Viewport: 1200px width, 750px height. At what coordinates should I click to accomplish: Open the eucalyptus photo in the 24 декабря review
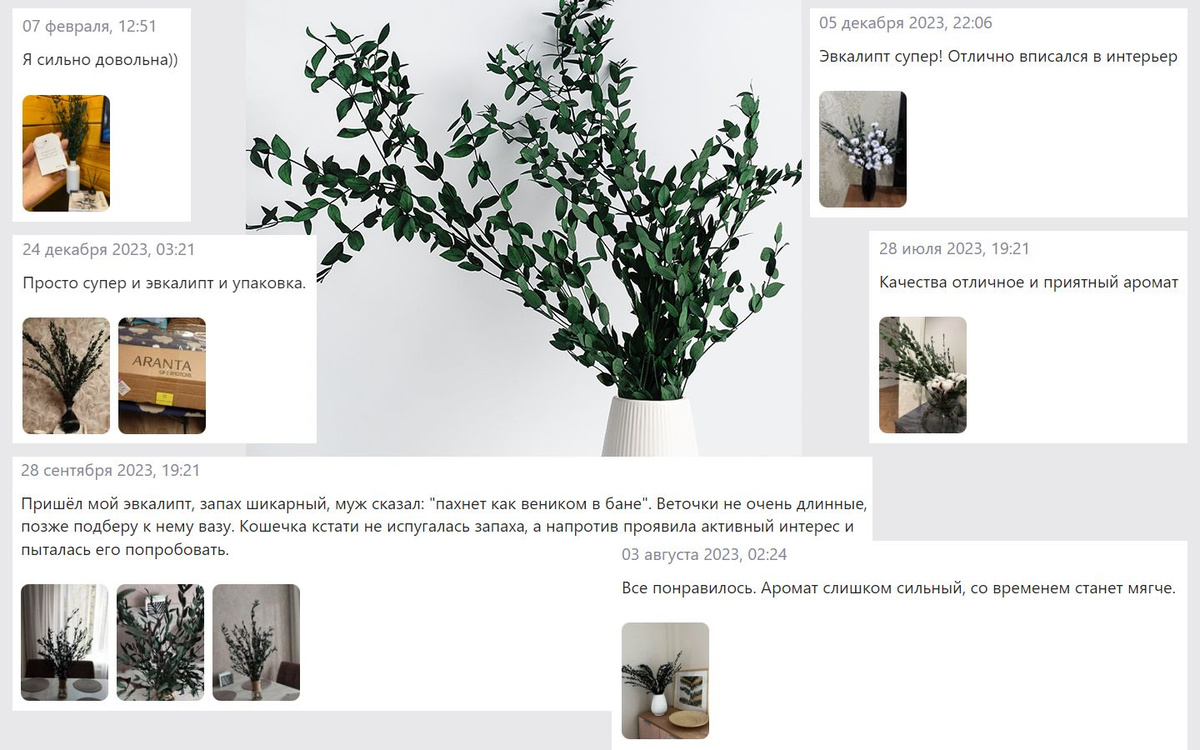tap(66, 376)
